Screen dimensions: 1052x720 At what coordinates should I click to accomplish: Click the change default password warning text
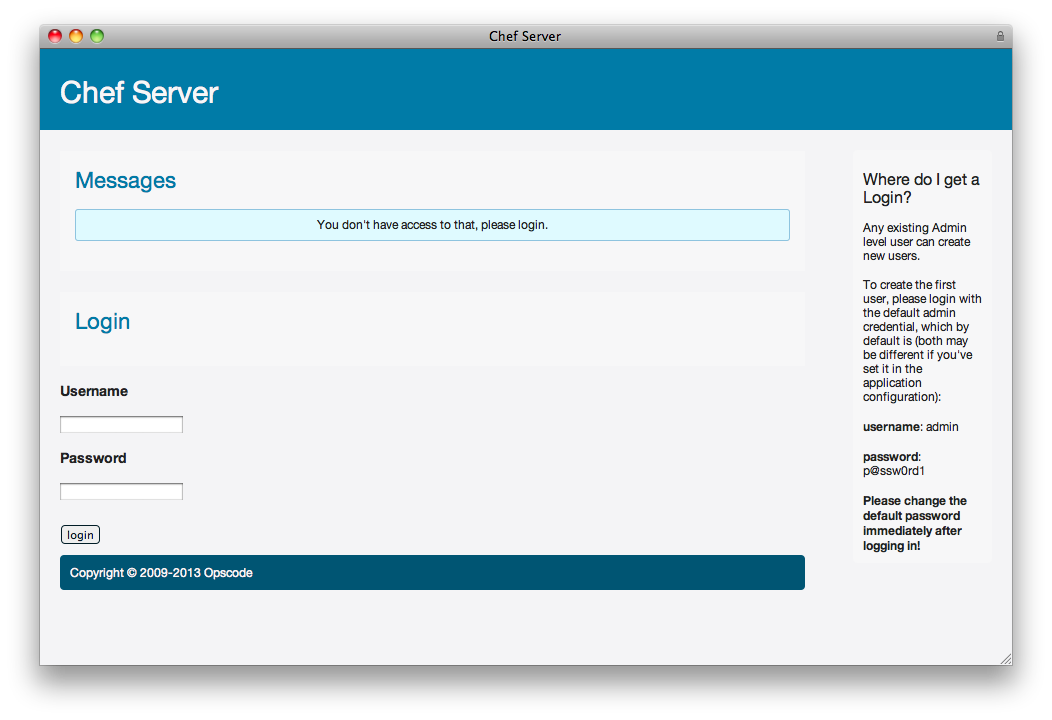[x=913, y=523]
